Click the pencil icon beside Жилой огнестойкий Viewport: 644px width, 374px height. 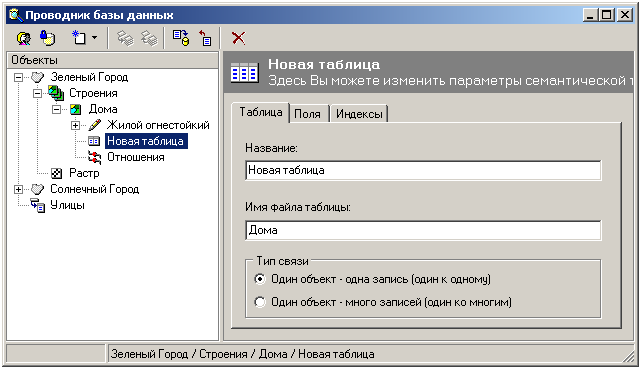point(94,125)
